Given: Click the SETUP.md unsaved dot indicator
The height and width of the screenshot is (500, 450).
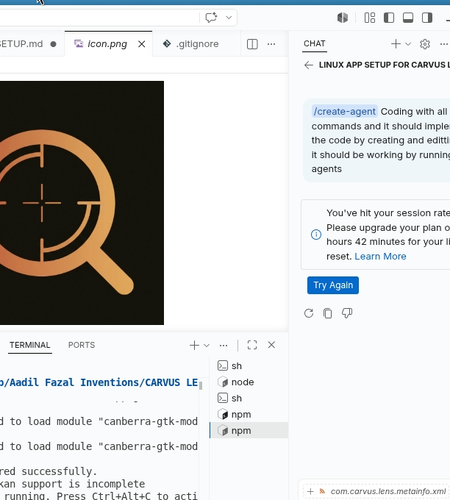Looking at the screenshot, I should pos(53,44).
